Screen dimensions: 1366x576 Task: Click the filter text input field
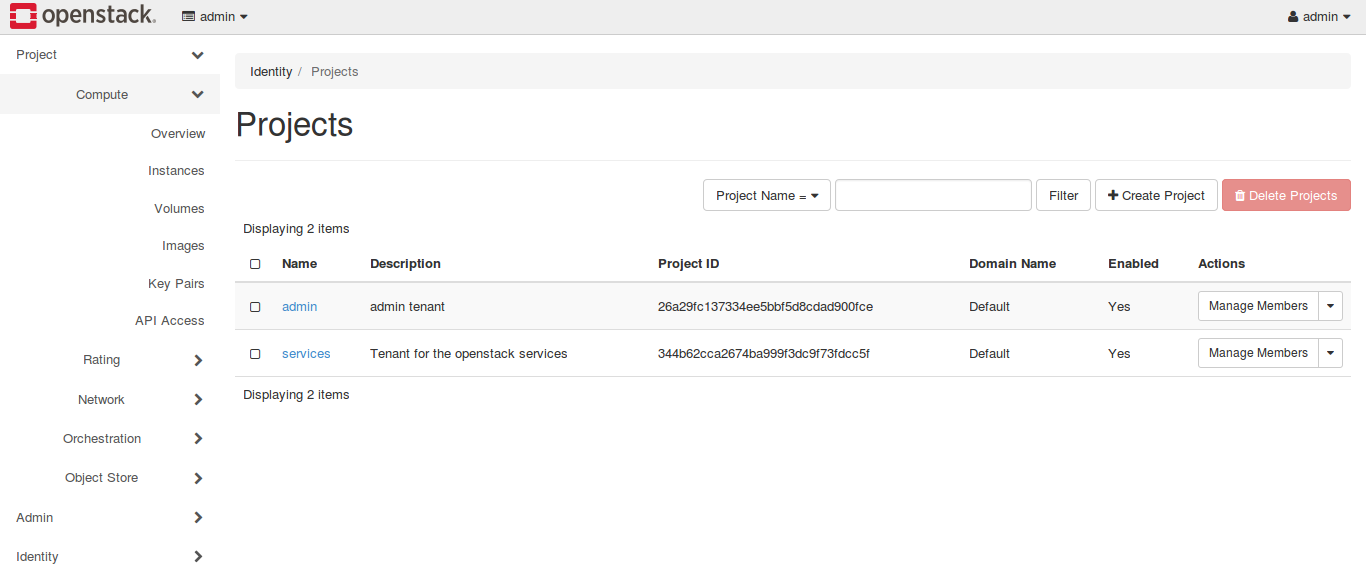pyautogui.click(x=933, y=196)
